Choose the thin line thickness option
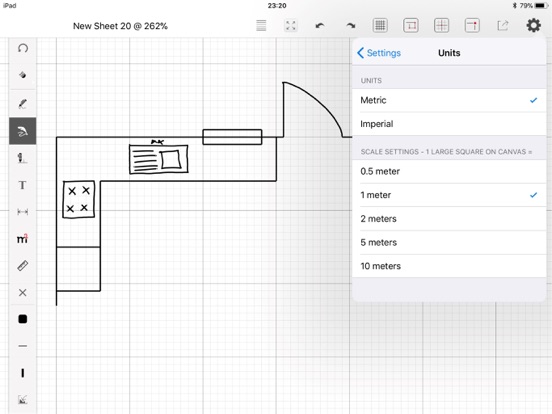The image size is (552, 414). (23, 346)
